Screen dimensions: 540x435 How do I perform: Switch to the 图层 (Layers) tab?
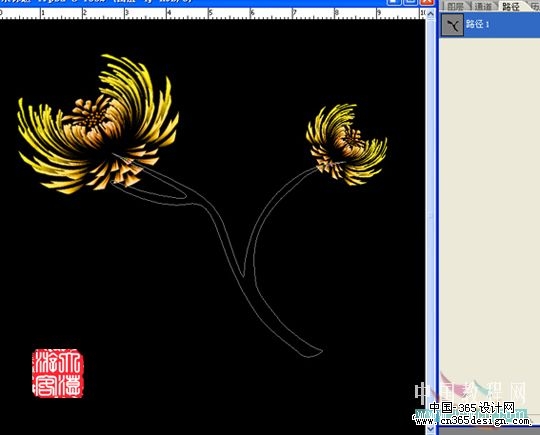(x=455, y=7)
